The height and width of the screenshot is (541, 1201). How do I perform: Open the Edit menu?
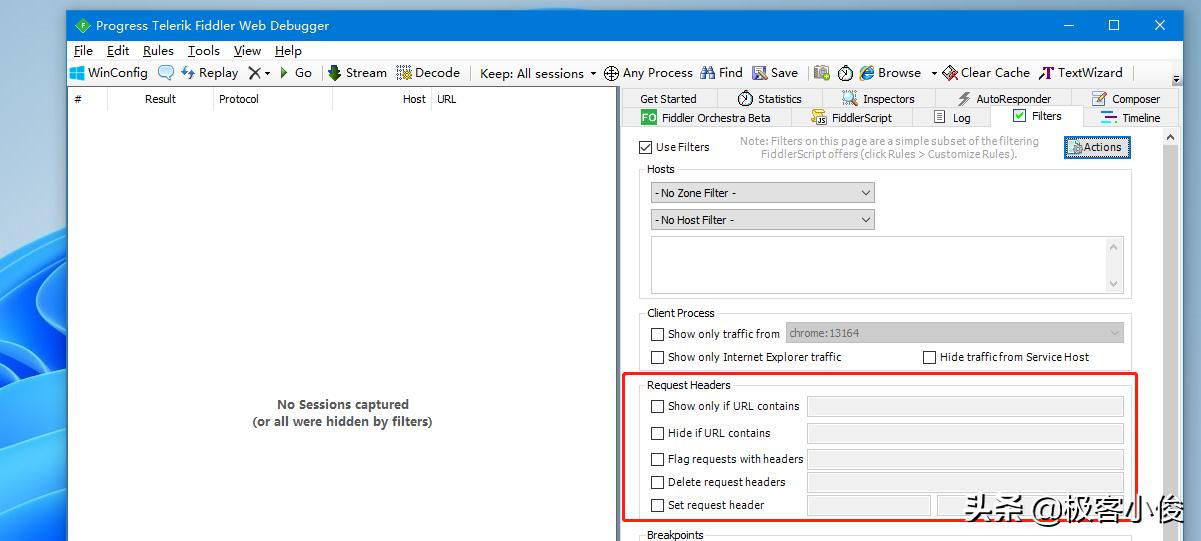118,50
